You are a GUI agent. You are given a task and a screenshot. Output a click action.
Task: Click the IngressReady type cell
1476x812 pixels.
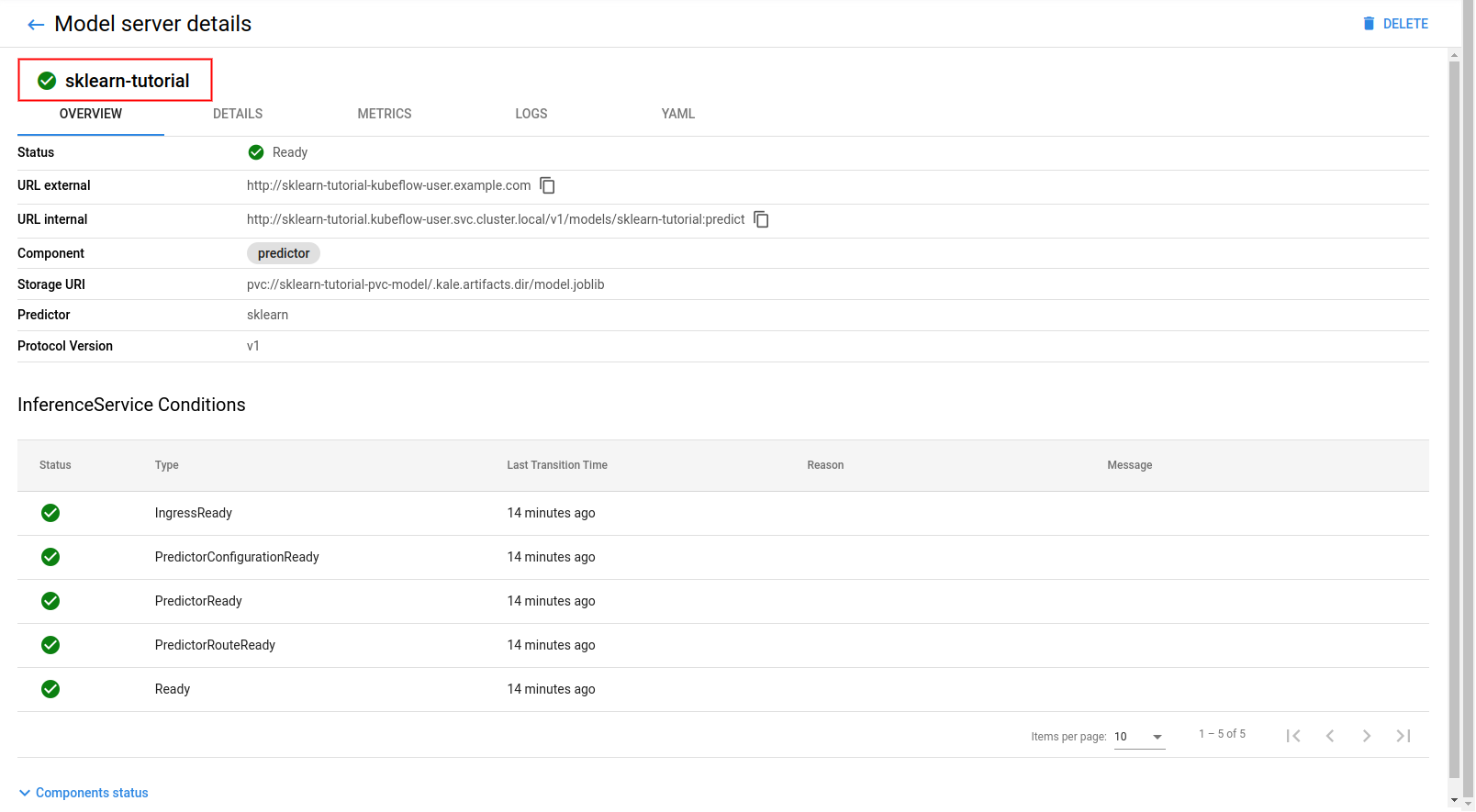tap(194, 513)
